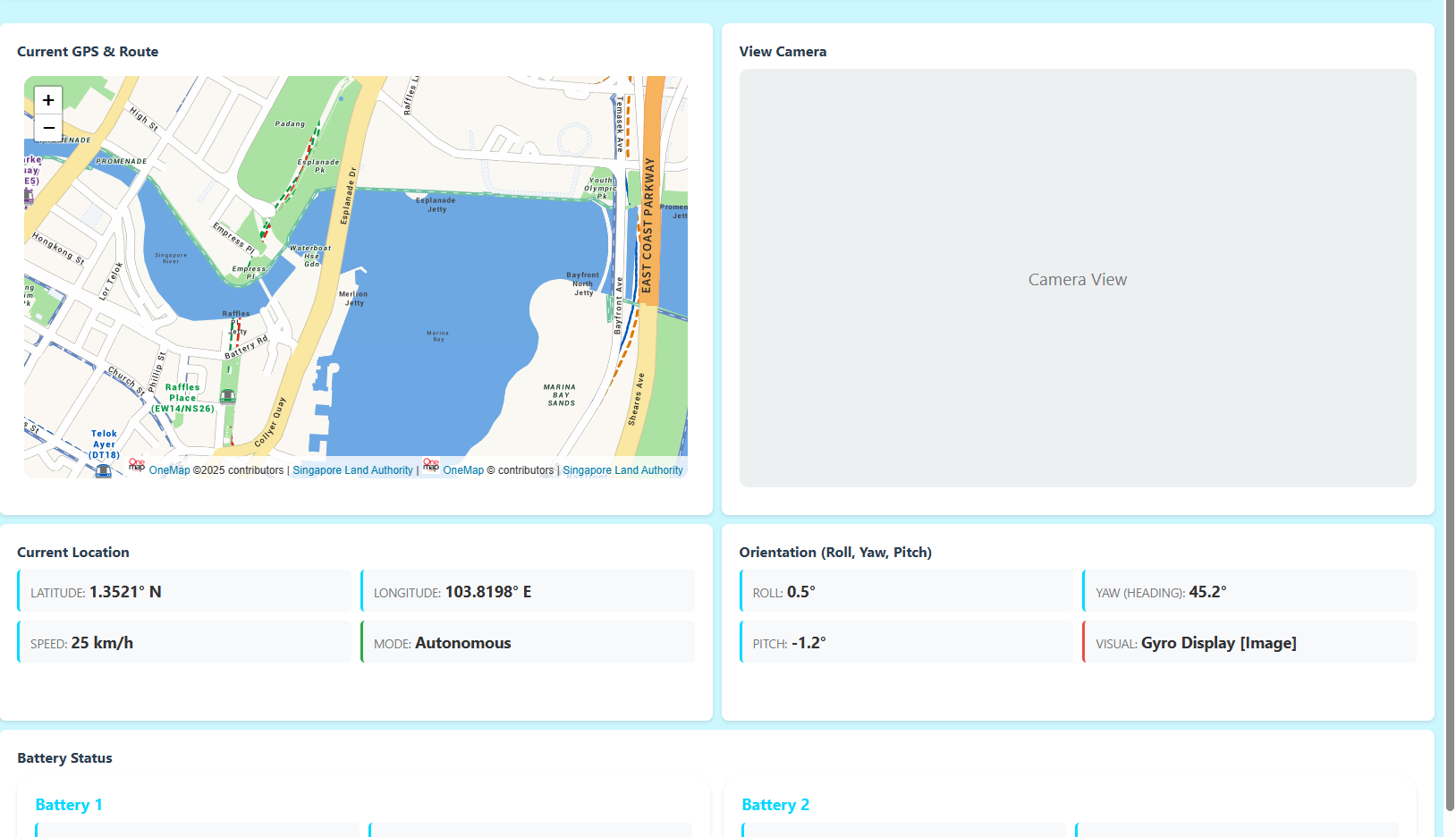This screenshot has height=837, width=1456.
Task: Click the Youth Olympic Pk label
Action: coord(600,188)
